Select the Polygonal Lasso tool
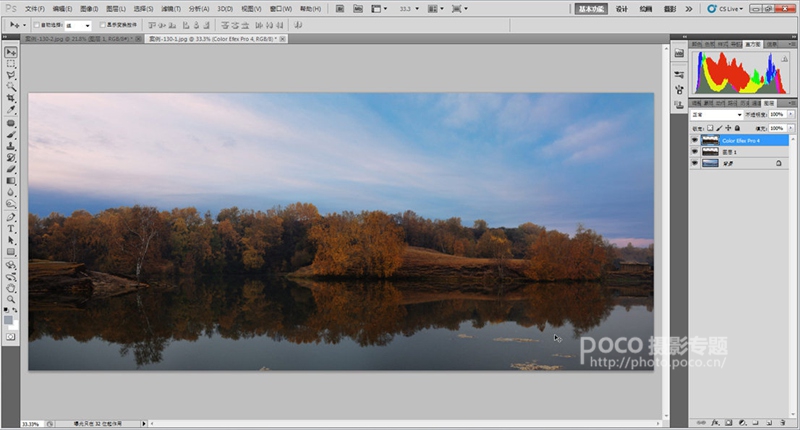 click(x=11, y=75)
